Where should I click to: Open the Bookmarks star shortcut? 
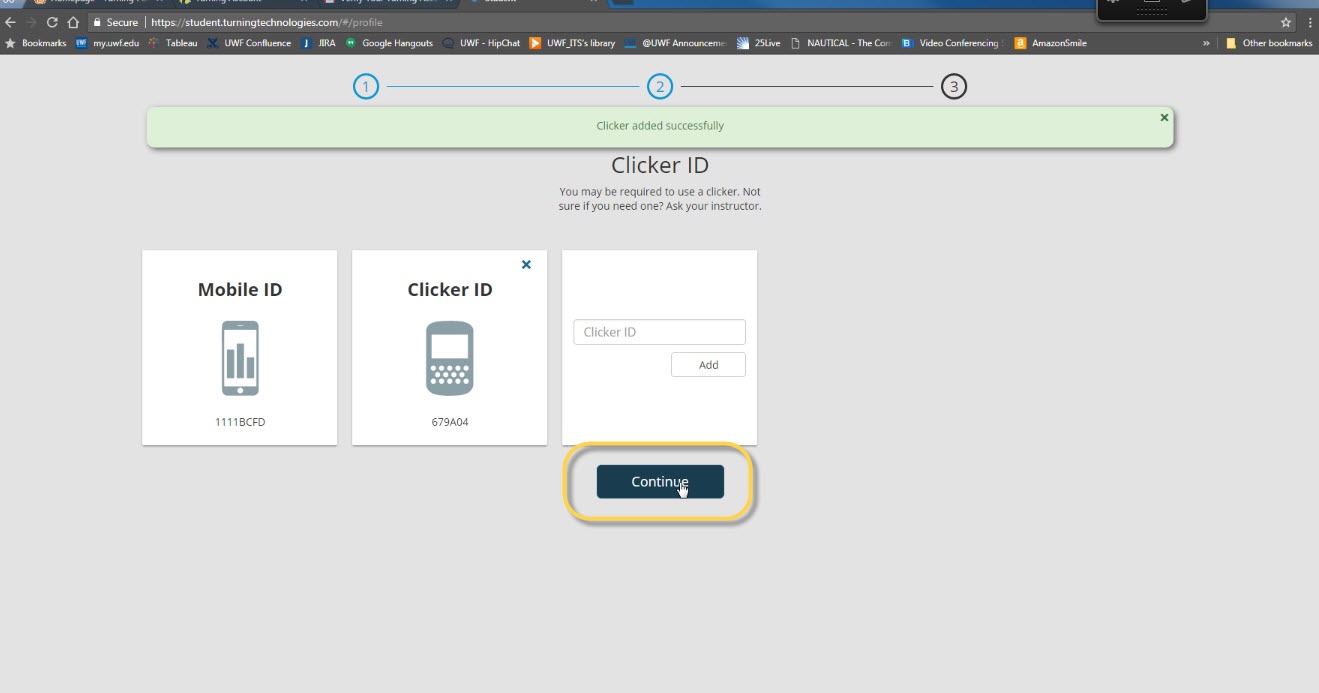(x=36, y=43)
